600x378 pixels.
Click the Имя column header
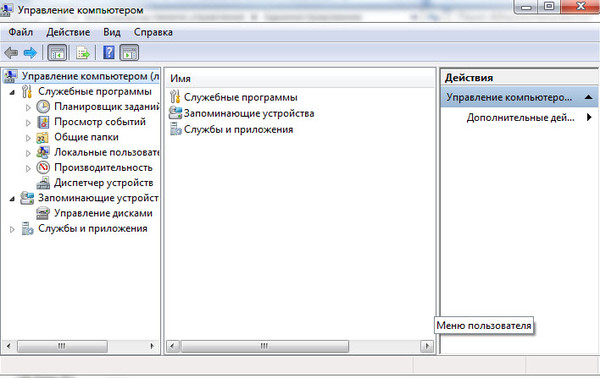coord(300,78)
